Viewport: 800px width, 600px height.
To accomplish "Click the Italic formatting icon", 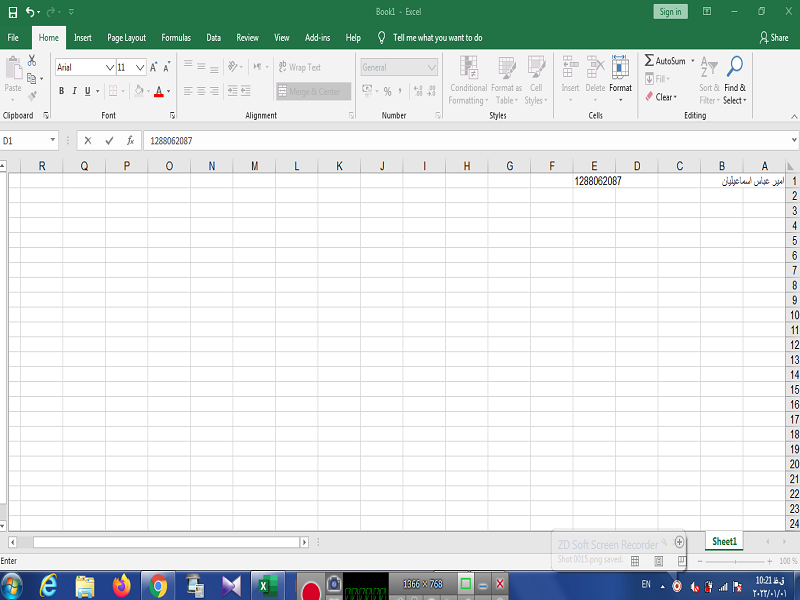I will [x=74, y=91].
